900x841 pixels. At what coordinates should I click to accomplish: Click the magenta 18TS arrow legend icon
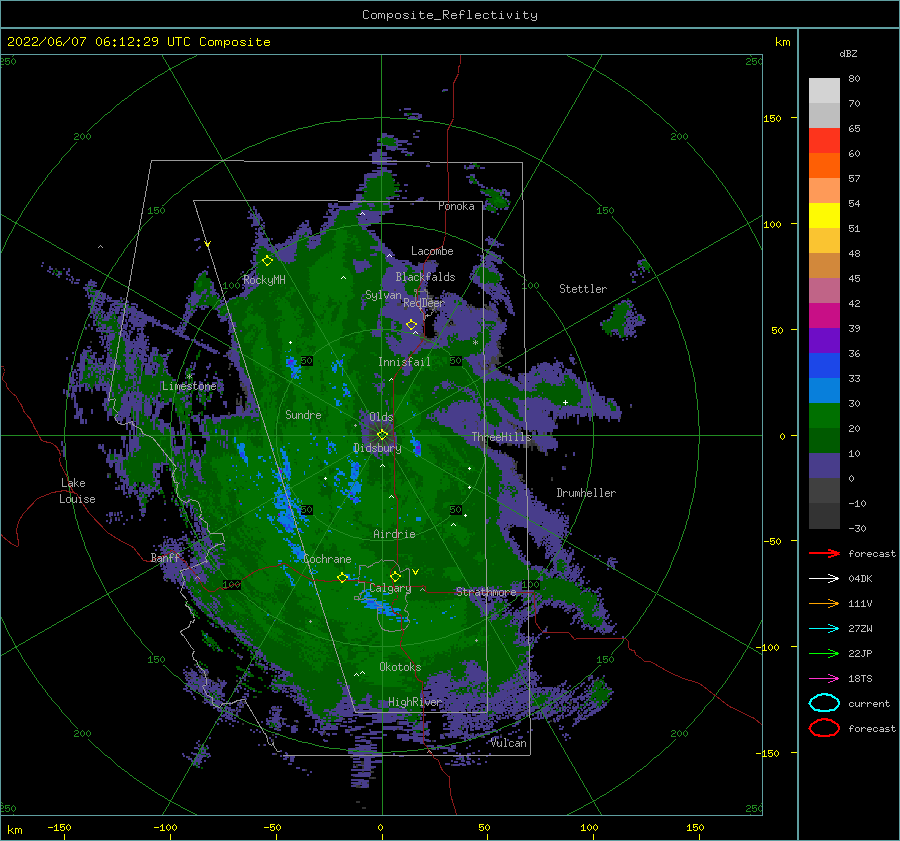[824, 679]
